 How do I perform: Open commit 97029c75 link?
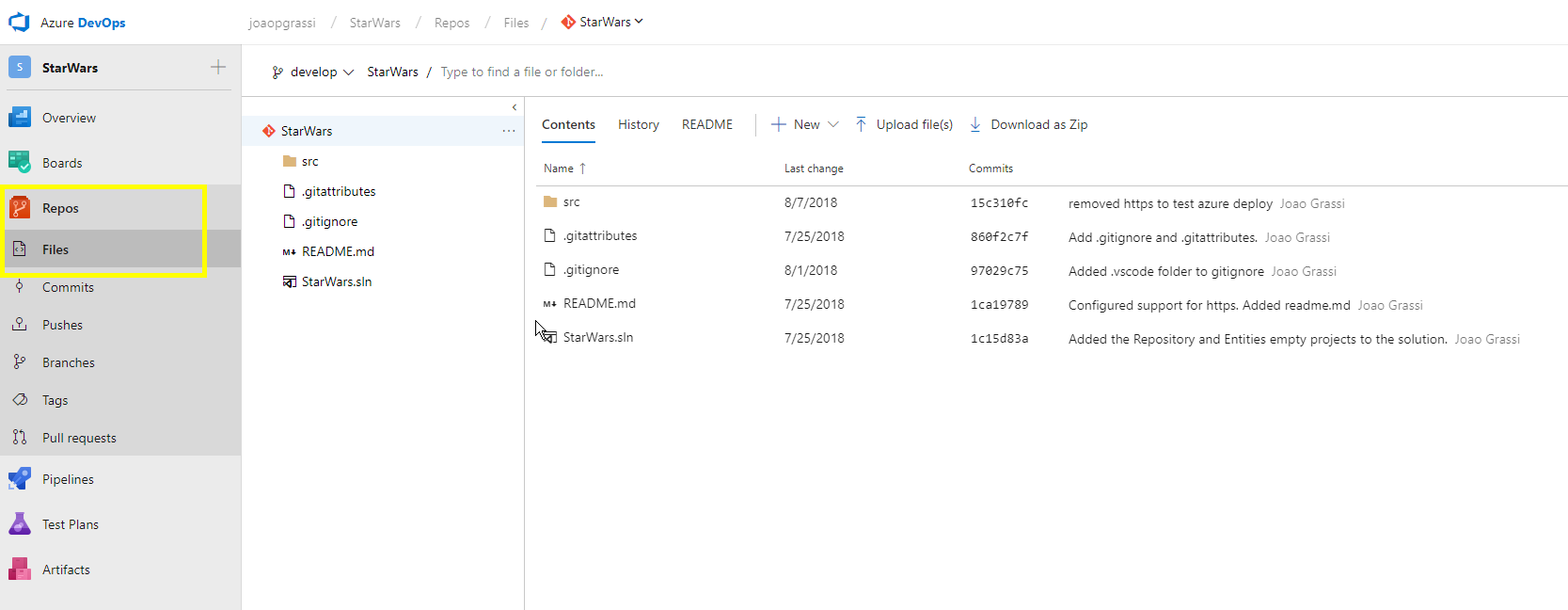pyautogui.click(x=999, y=271)
